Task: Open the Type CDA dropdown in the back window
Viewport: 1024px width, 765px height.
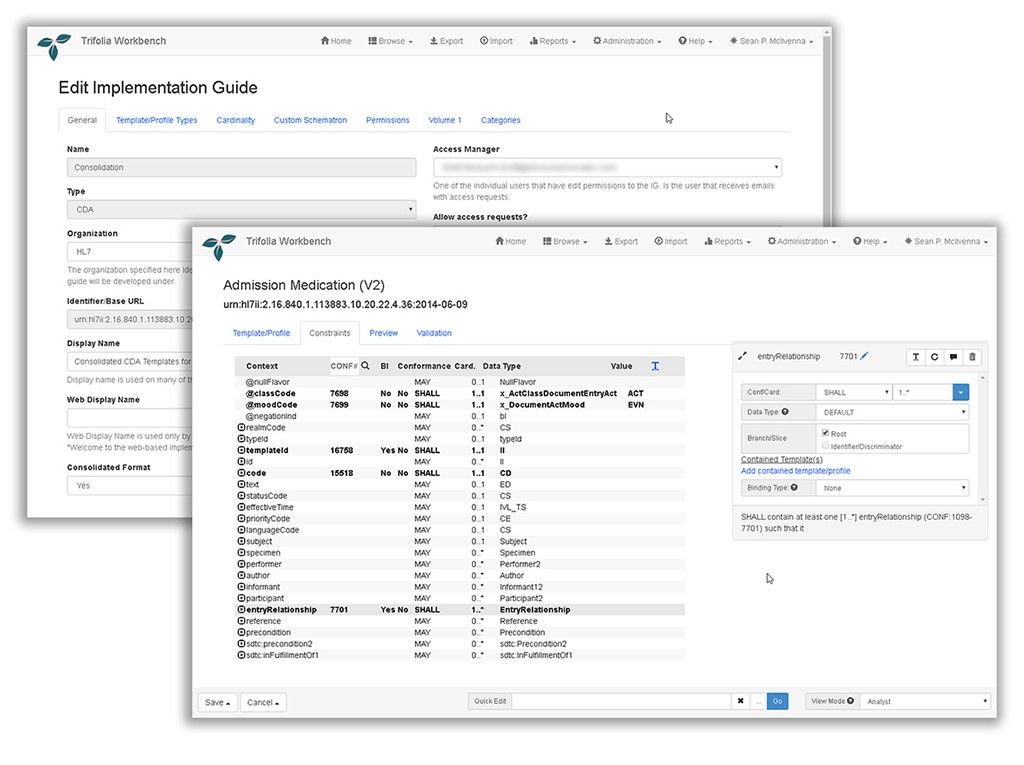Action: [x=242, y=210]
